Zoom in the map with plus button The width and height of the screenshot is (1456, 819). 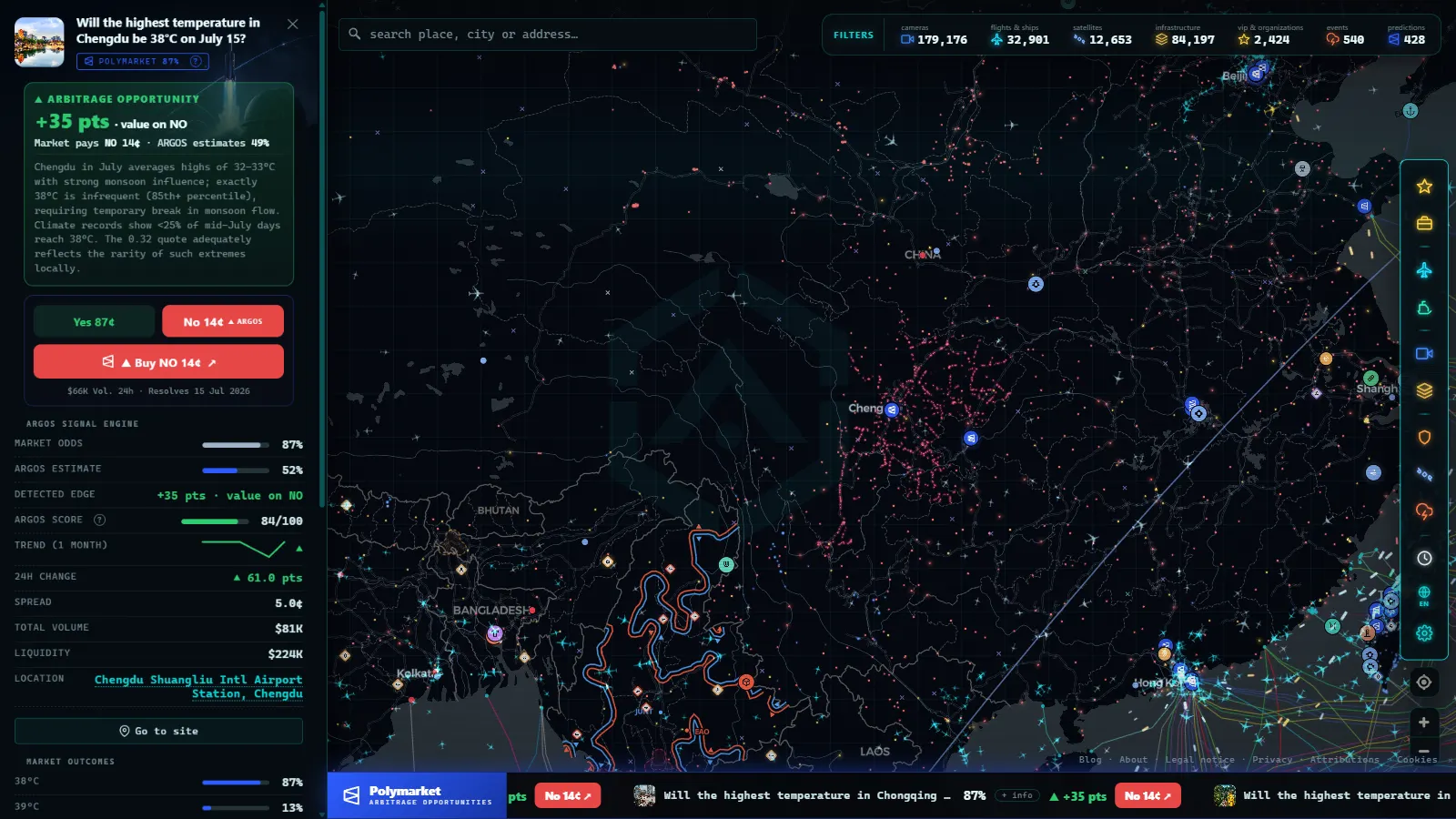click(x=1424, y=723)
